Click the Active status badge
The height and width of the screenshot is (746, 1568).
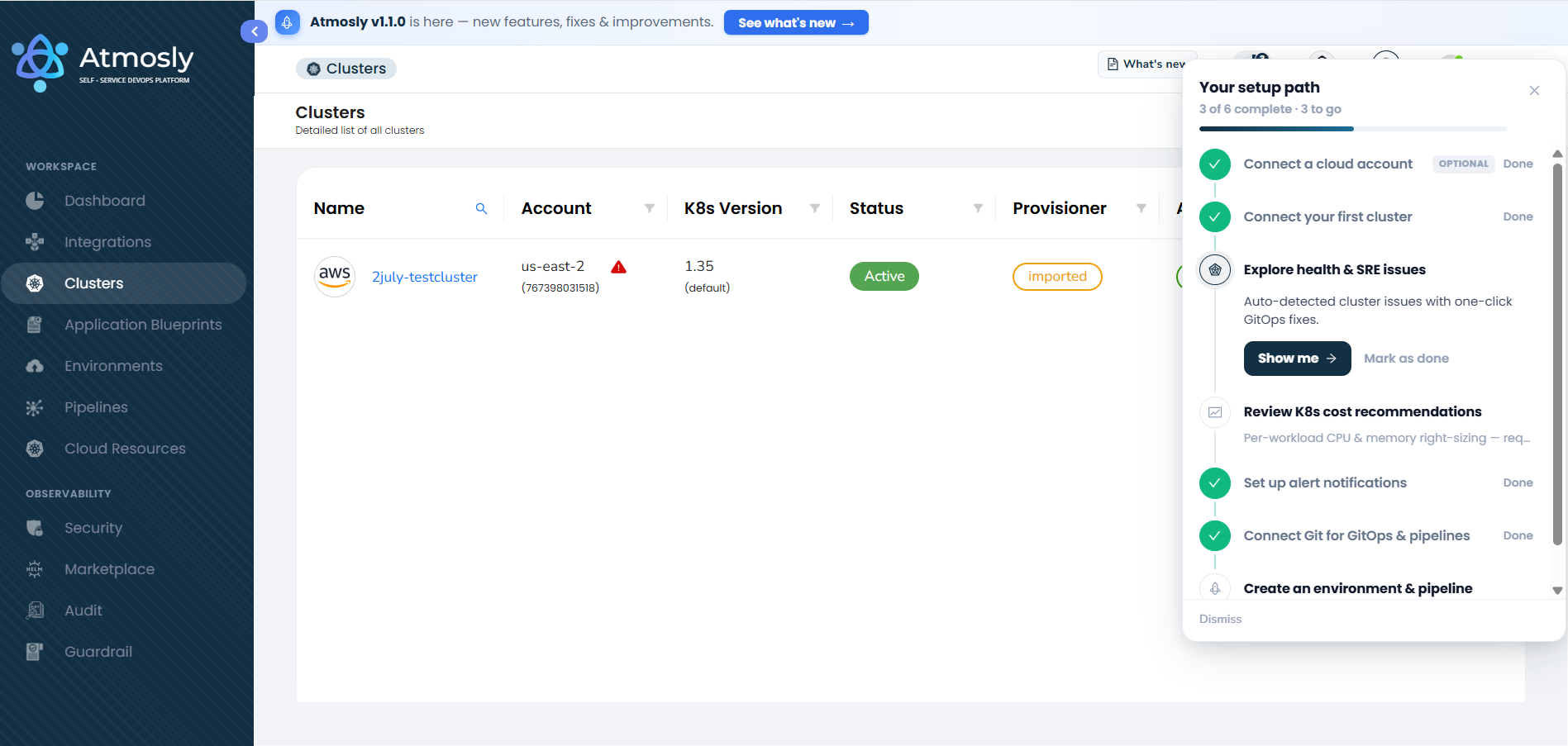pos(884,276)
